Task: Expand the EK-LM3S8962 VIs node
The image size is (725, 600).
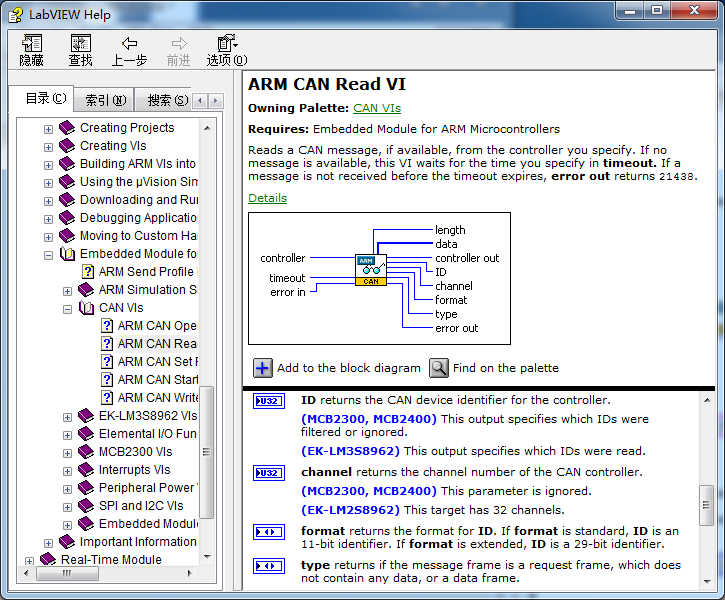Action: pyautogui.click(x=67, y=418)
